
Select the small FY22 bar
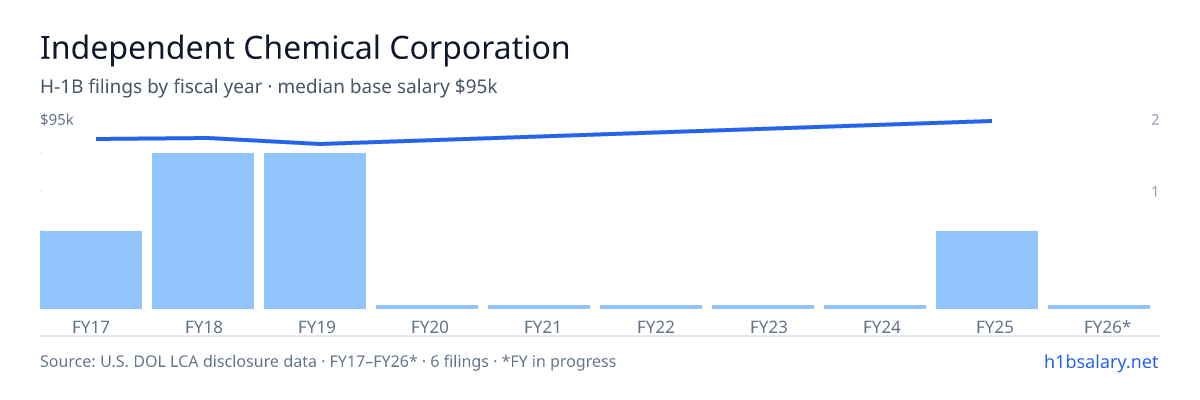pyautogui.click(x=651, y=307)
